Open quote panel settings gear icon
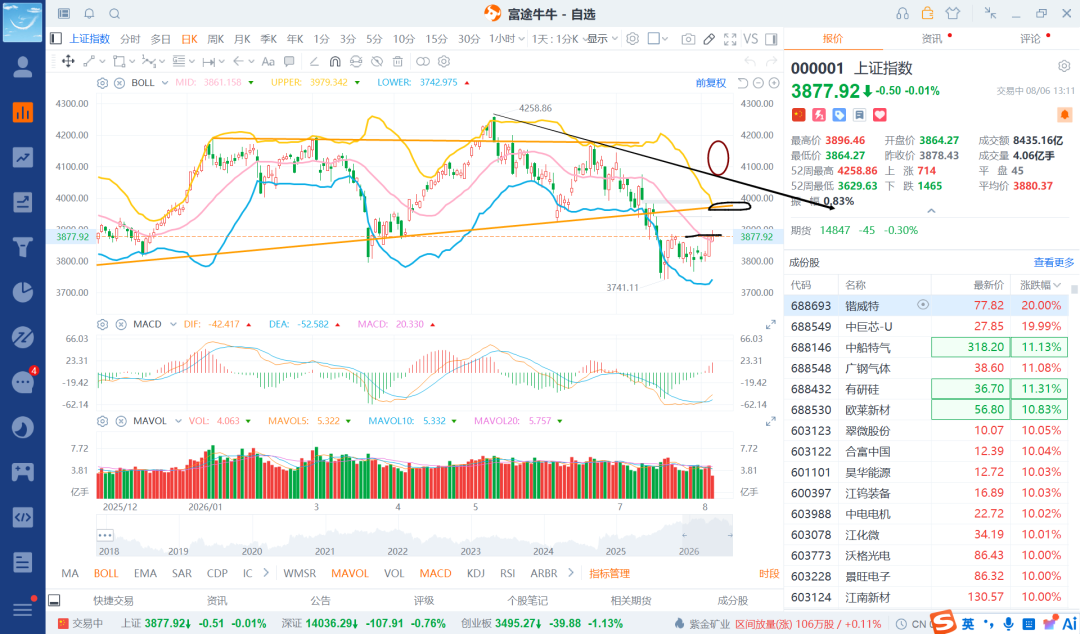The image size is (1080, 634). pos(1064,66)
